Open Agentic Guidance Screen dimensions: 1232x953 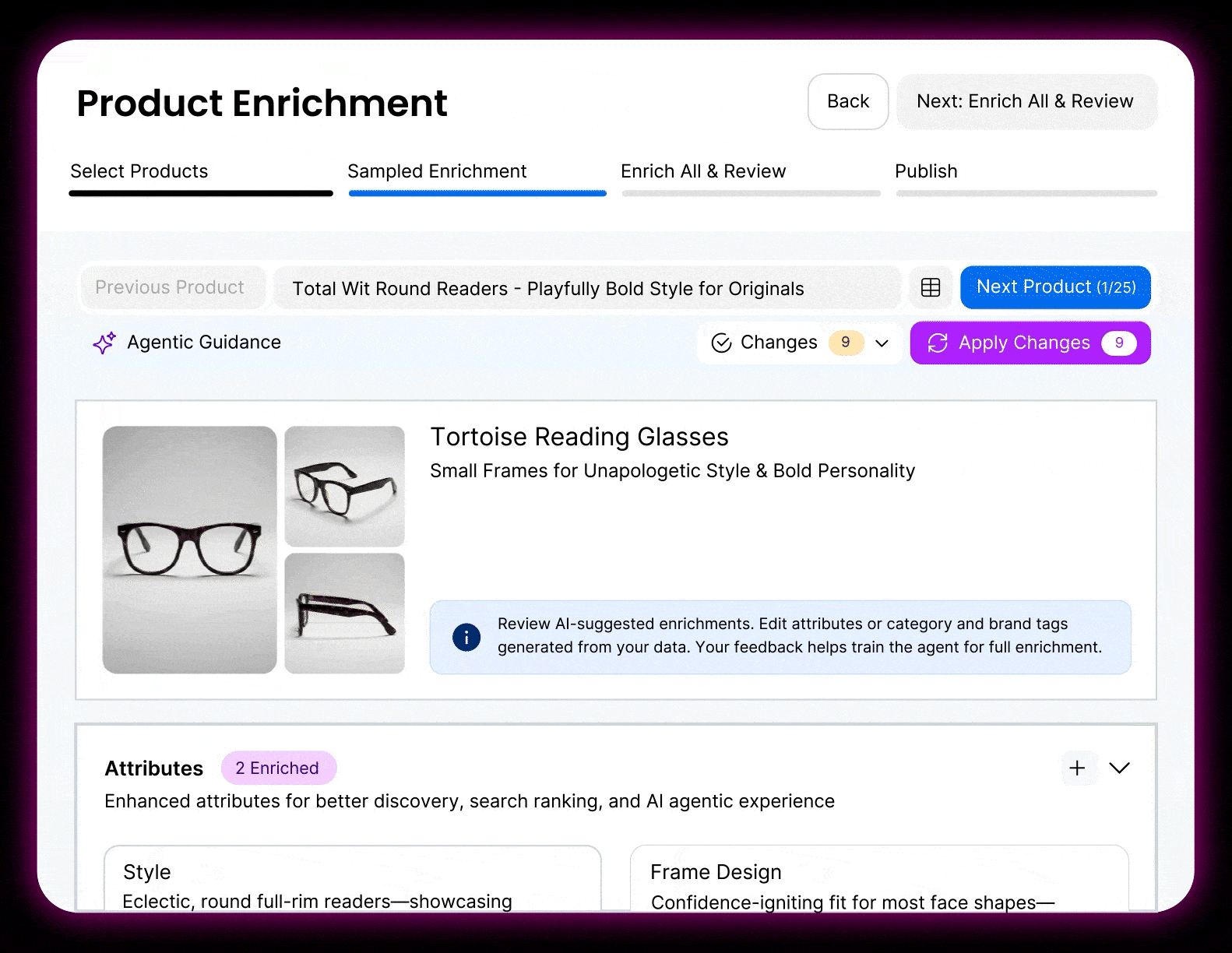187,343
